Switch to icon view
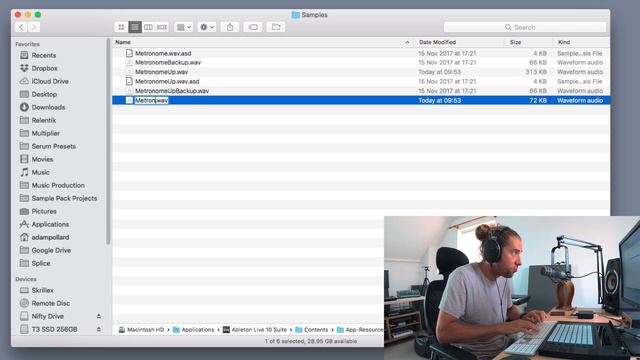640x360 pixels. pyautogui.click(x=121, y=27)
